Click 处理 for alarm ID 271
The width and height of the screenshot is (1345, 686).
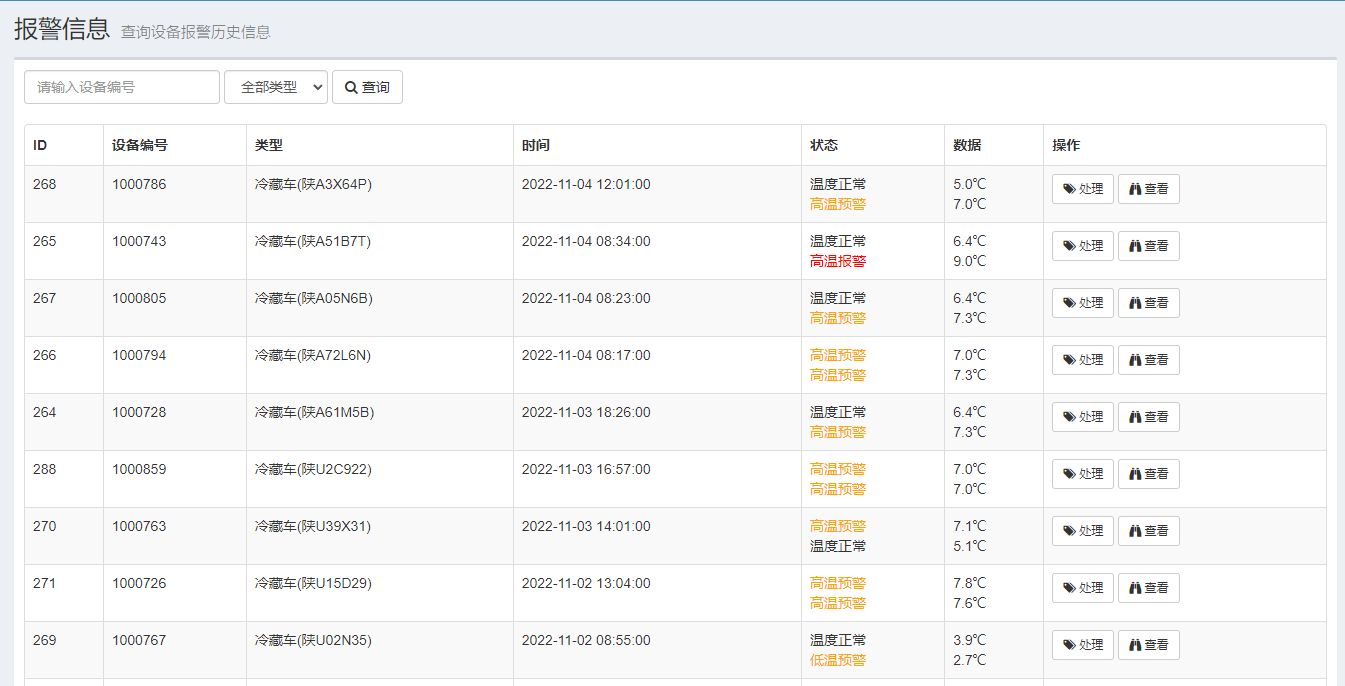[1082, 588]
